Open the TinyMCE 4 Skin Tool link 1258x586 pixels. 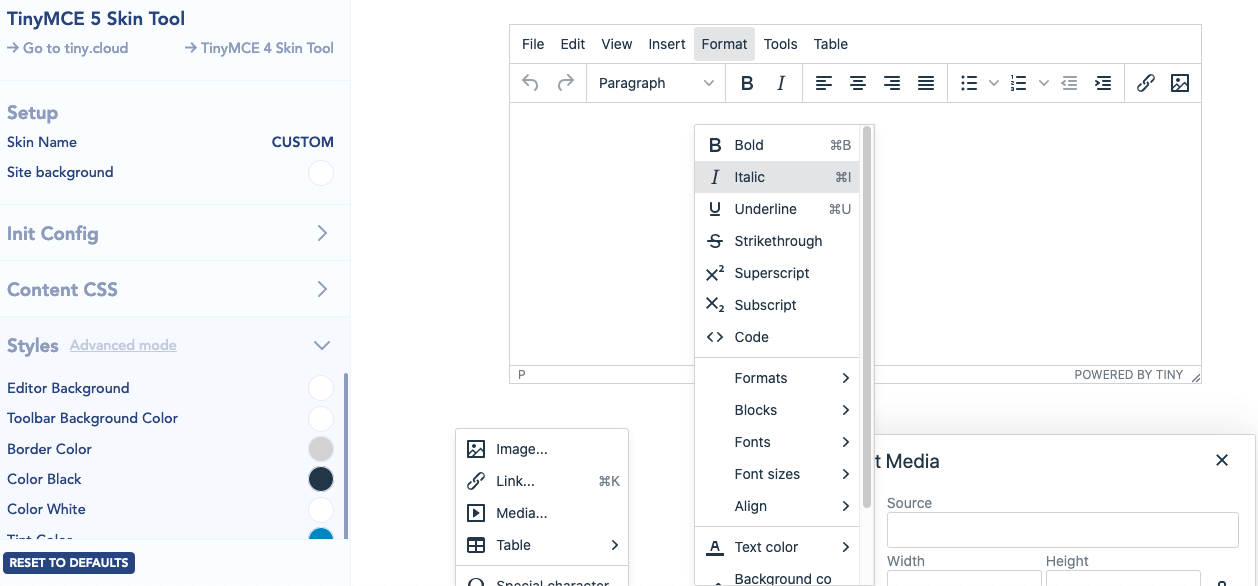click(x=258, y=47)
